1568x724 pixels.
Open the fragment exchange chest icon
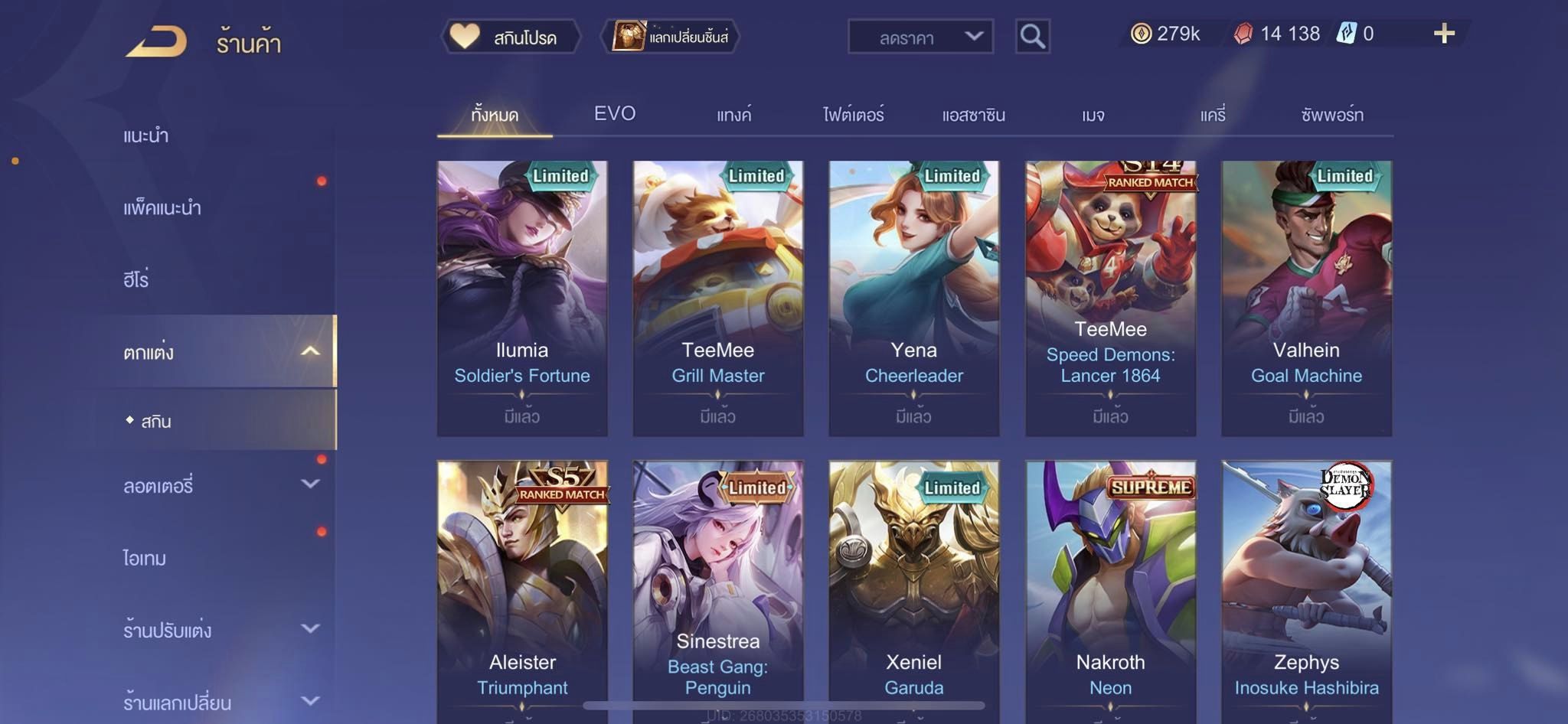click(629, 36)
